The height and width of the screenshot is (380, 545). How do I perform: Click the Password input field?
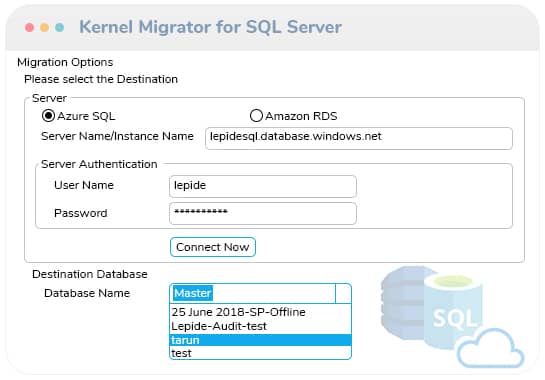pos(263,213)
